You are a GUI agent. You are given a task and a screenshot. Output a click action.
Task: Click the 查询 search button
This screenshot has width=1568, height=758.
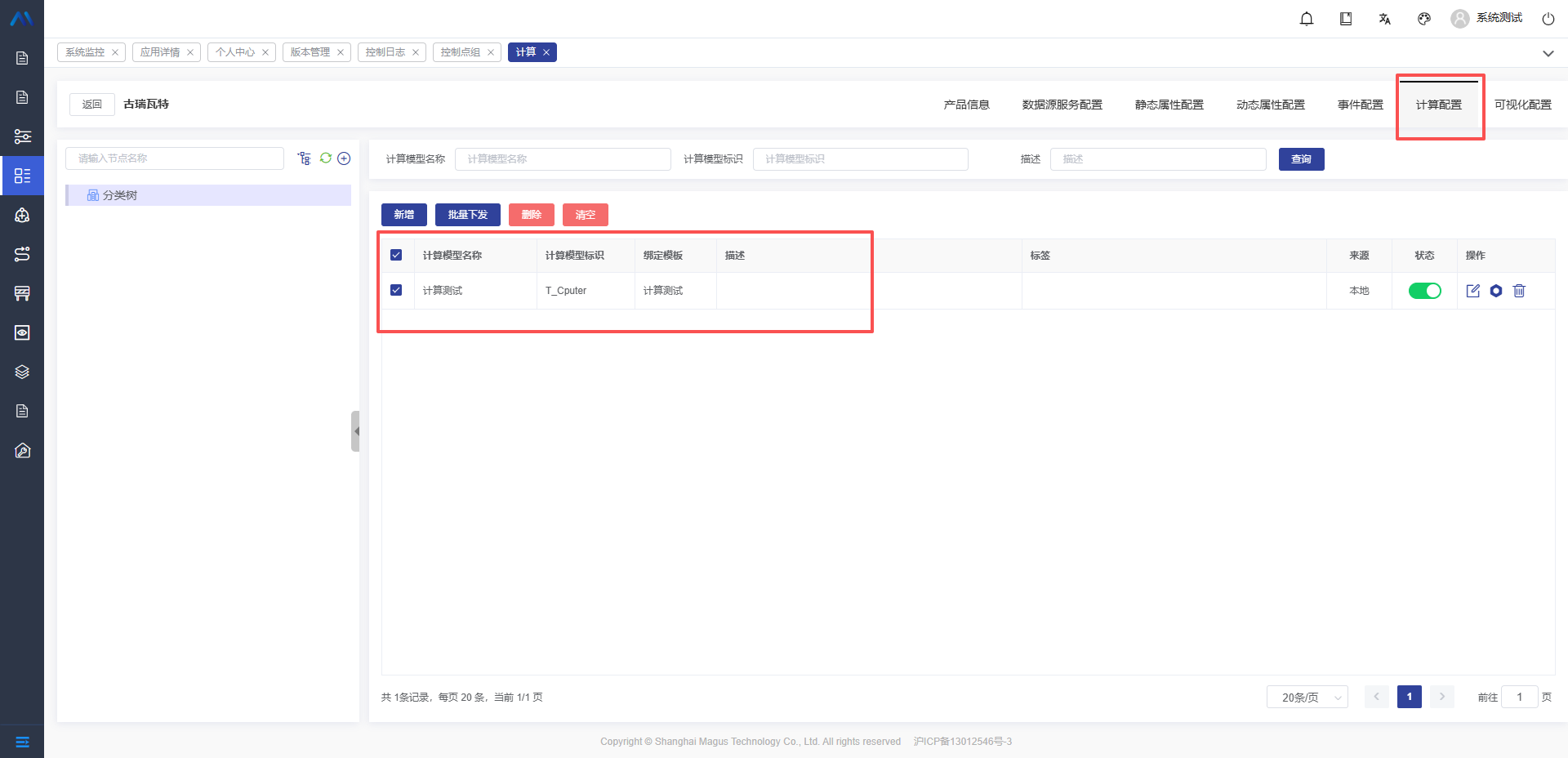tap(1301, 159)
